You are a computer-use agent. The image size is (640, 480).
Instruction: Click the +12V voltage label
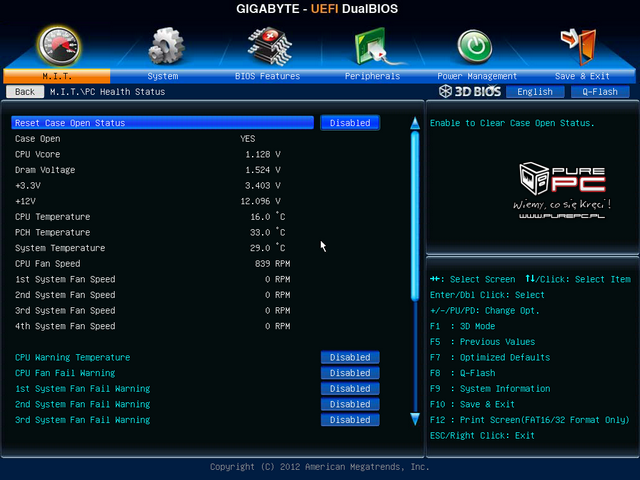coord(25,201)
